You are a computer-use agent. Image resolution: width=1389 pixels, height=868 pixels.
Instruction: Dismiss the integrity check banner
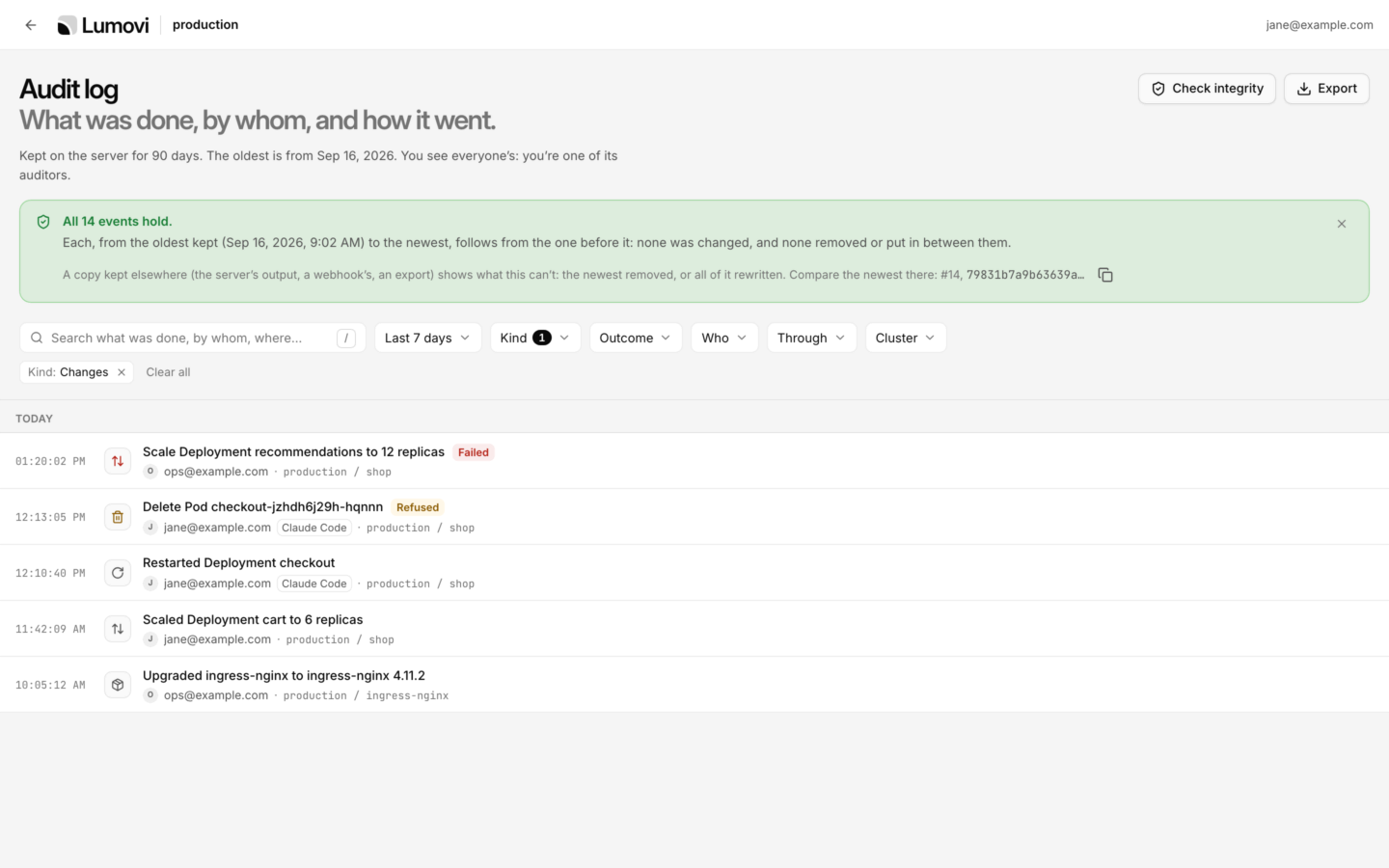[1342, 224]
